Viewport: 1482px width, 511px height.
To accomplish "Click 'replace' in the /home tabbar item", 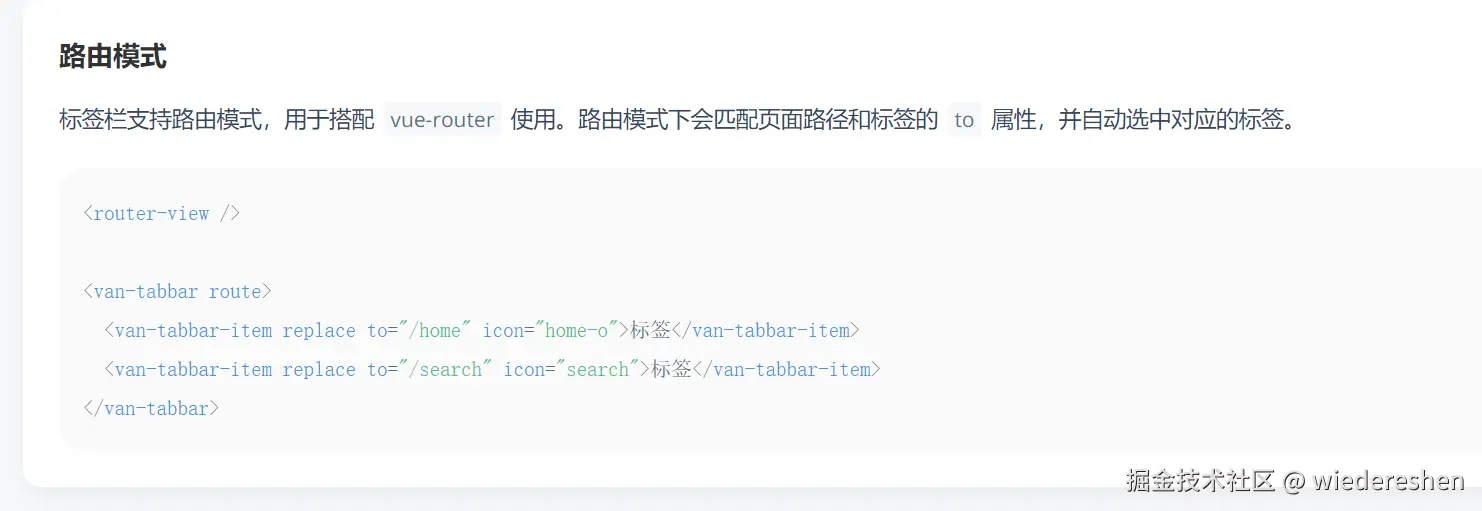I will point(318,331).
